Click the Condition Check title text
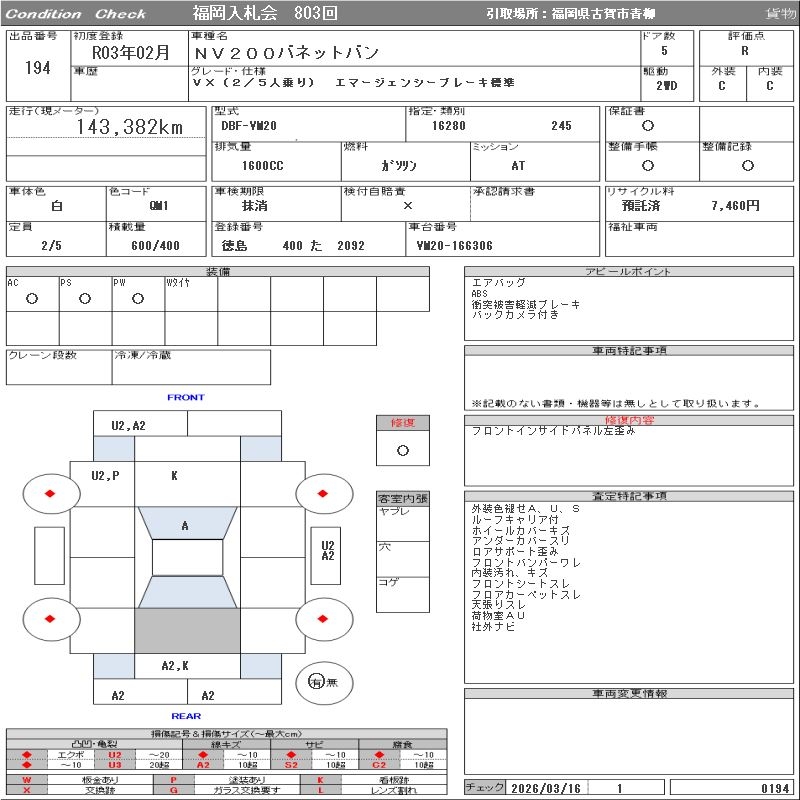Image resolution: width=800 pixels, height=800 pixels. point(76,14)
